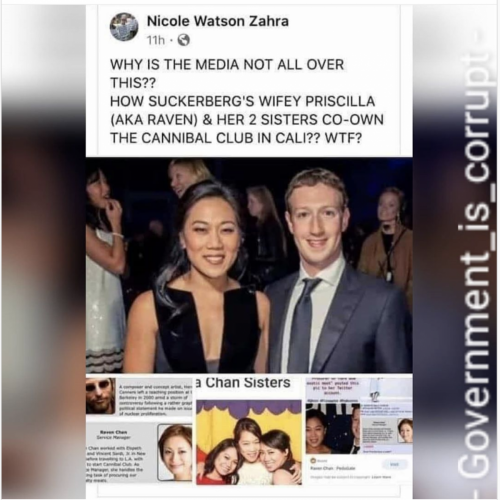Click the 11h post timestamp
The height and width of the screenshot is (500, 500).
click(156, 41)
